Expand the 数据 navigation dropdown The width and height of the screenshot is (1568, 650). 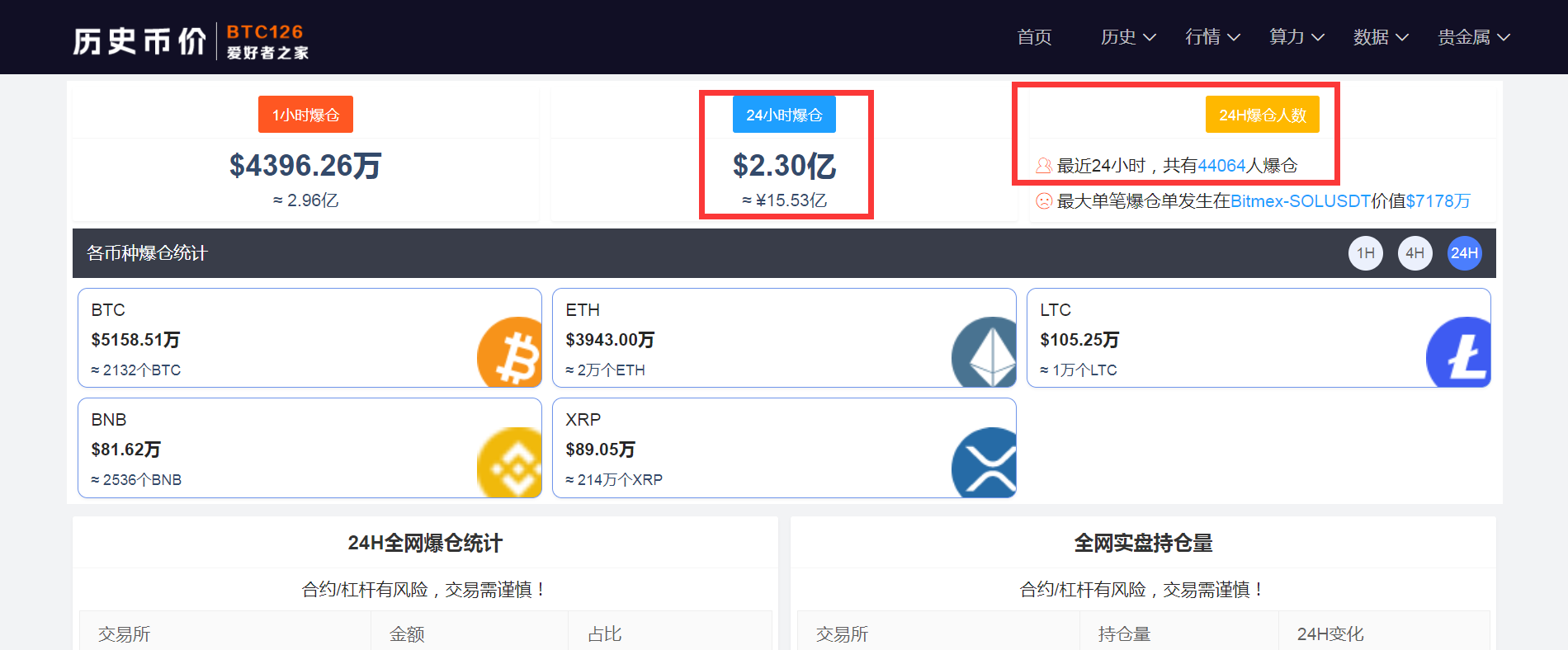coord(1381,37)
